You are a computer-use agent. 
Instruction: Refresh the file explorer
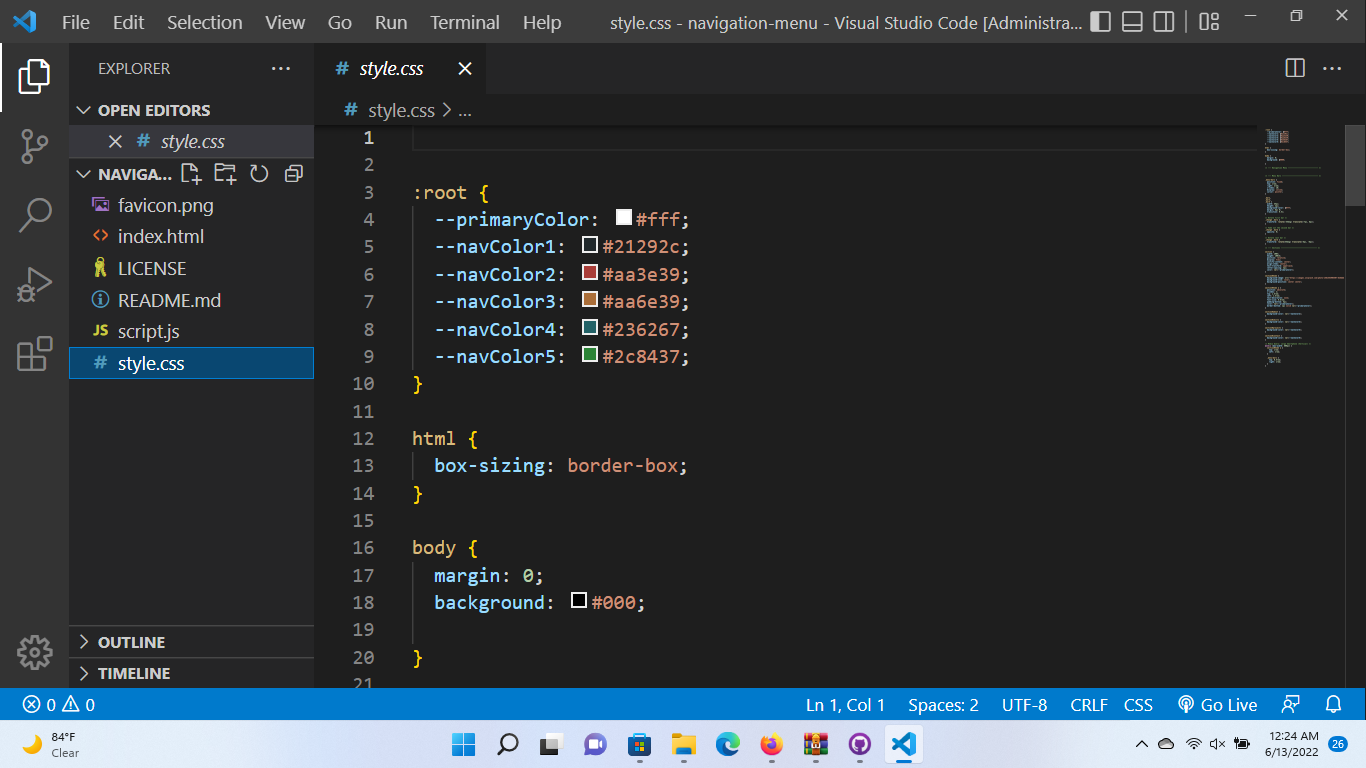coord(259,174)
